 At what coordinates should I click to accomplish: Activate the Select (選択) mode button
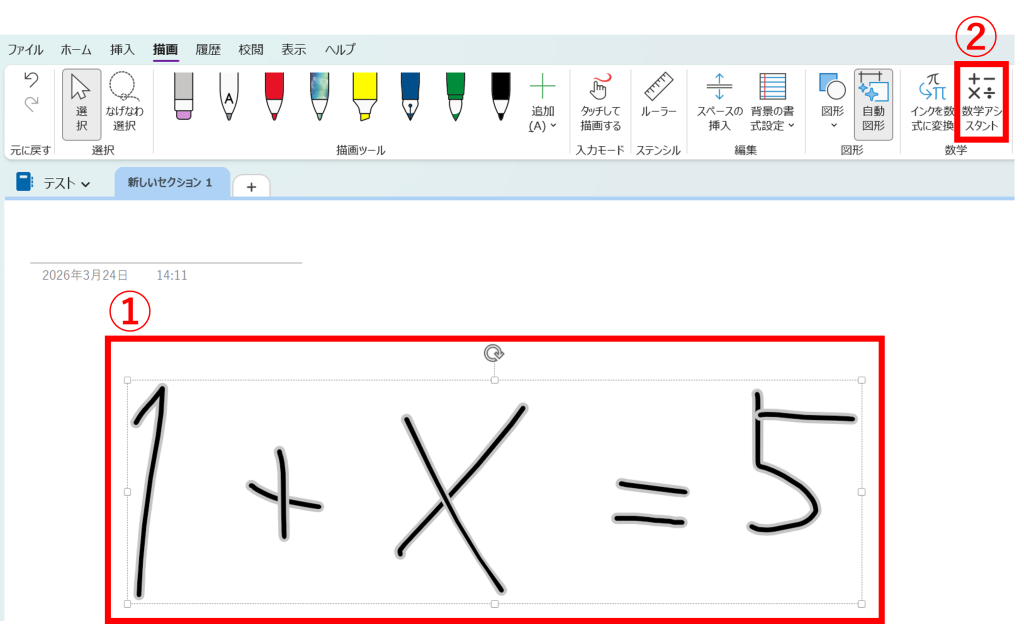point(81,103)
